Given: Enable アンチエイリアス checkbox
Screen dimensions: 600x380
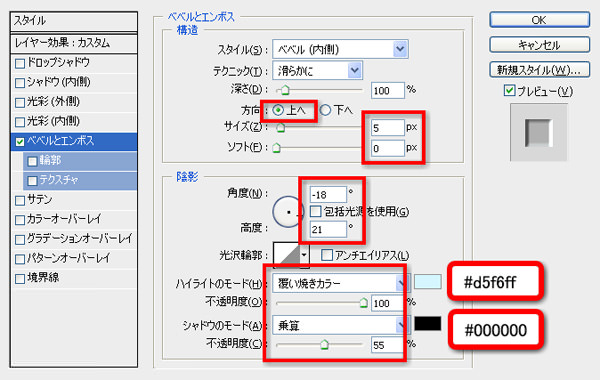Looking at the screenshot, I should tap(327, 255).
